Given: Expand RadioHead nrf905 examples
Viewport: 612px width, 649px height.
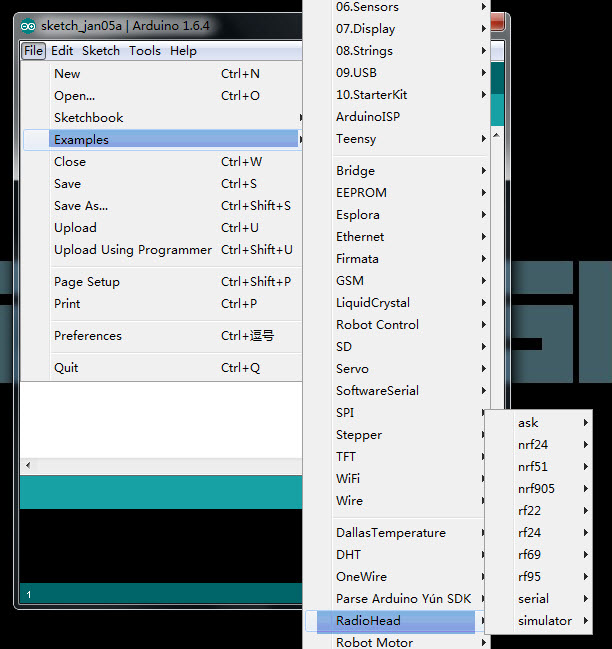Looking at the screenshot, I should click(539, 488).
